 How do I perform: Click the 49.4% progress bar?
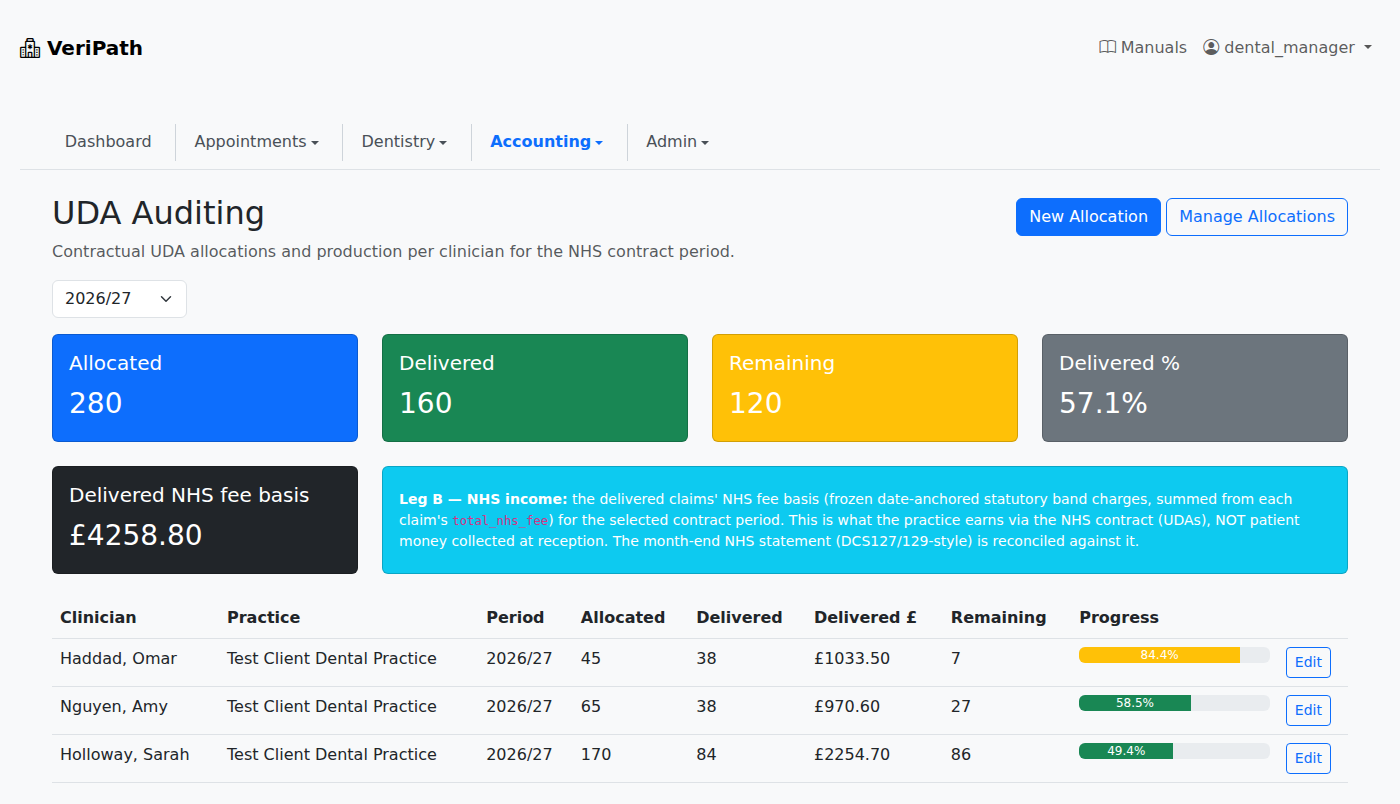pos(1174,751)
